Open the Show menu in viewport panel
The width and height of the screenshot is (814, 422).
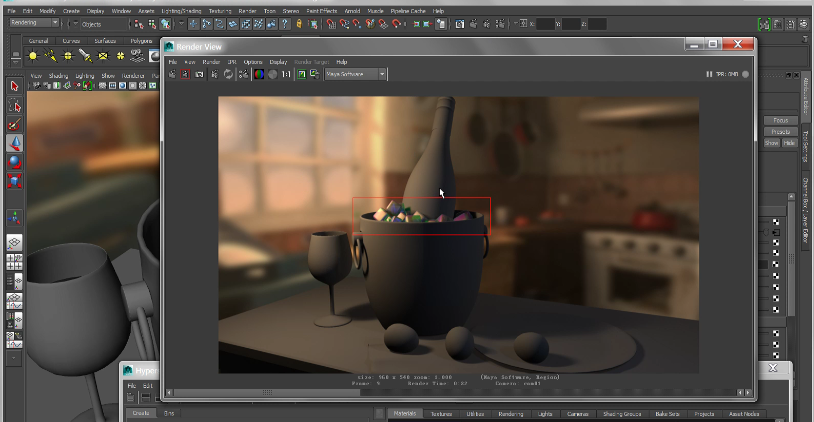108,76
